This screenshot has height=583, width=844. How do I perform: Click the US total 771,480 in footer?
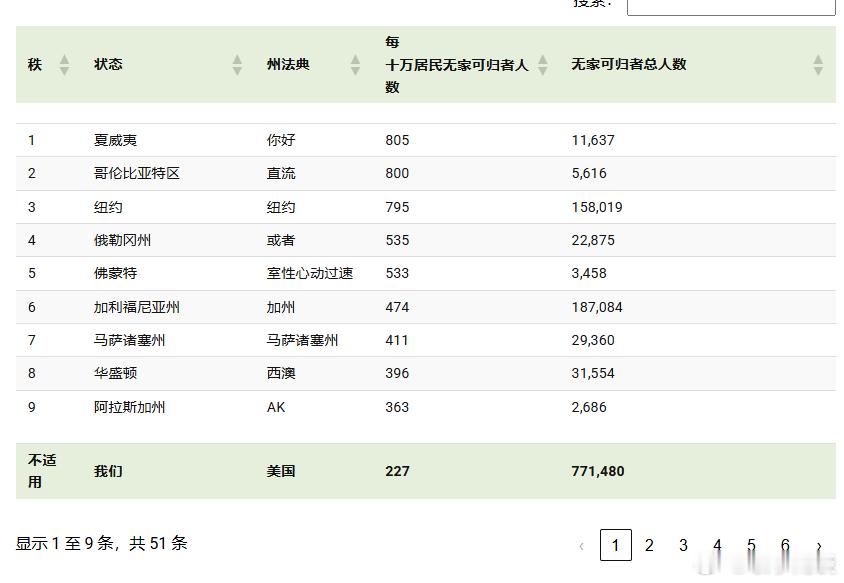(x=597, y=471)
